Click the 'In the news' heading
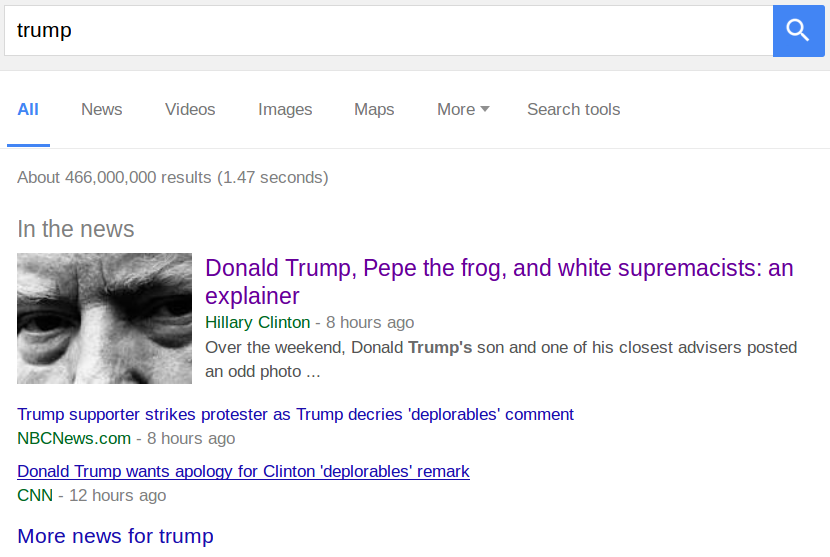The image size is (830, 557). [76, 229]
